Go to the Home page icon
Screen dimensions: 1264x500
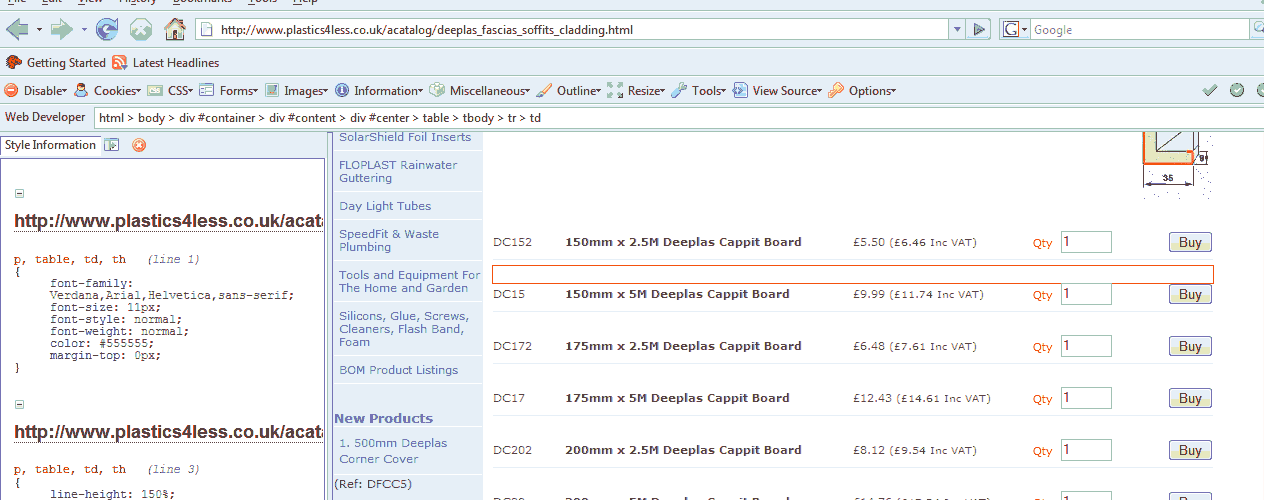click(x=174, y=29)
